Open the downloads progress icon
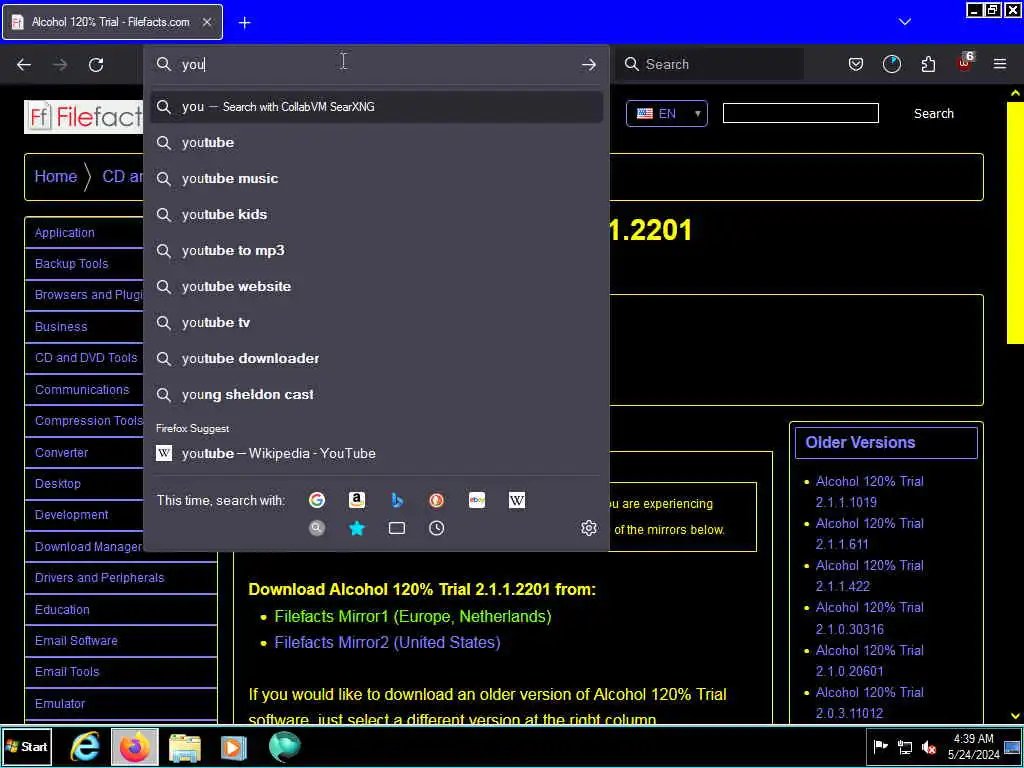Viewport: 1024px width, 768px height. point(891,64)
